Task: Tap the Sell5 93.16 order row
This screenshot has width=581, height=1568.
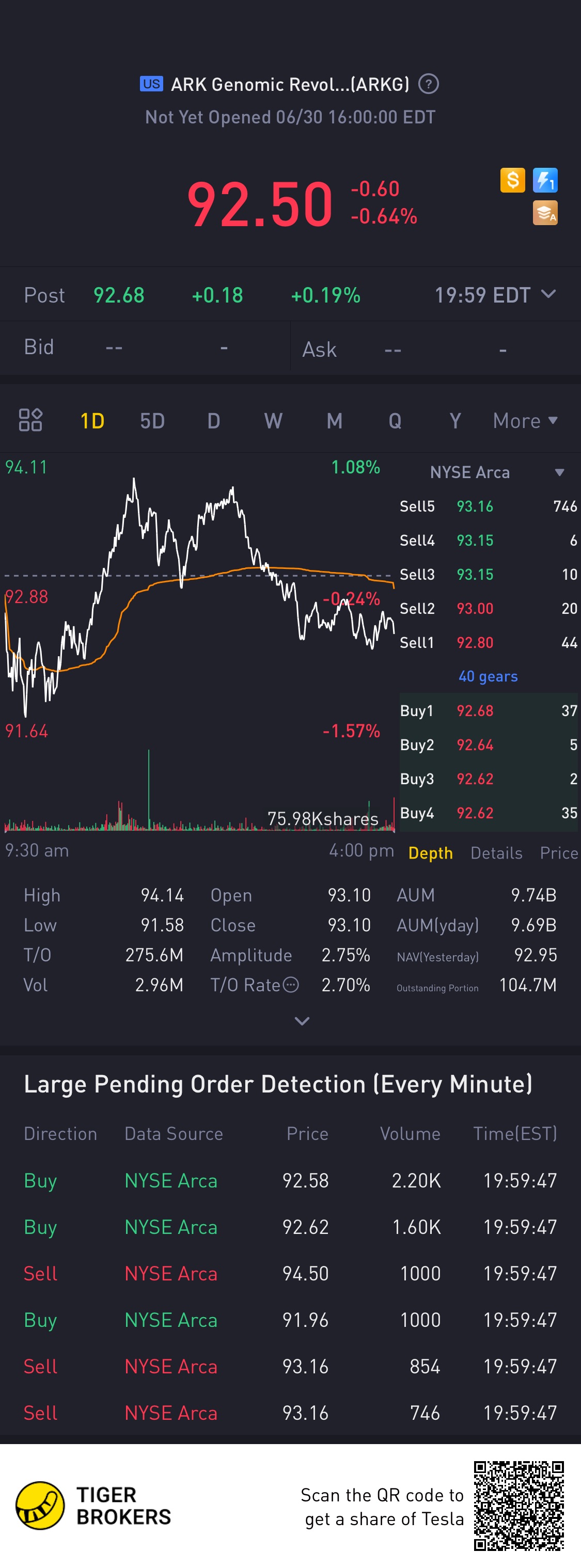Action: point(489,506)
